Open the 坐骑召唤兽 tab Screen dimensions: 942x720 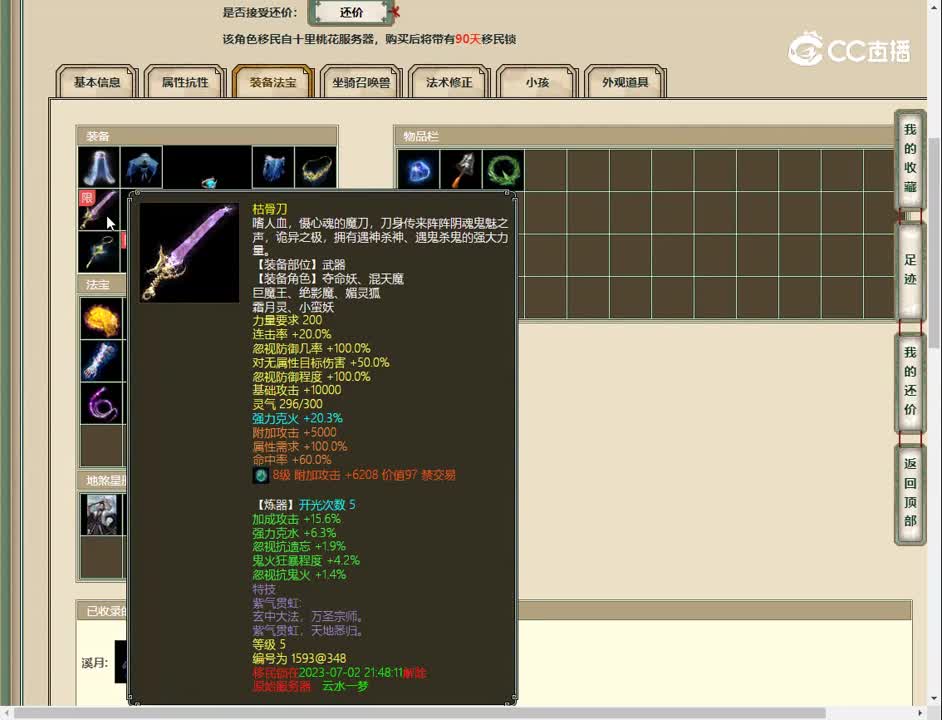(360, 83)
